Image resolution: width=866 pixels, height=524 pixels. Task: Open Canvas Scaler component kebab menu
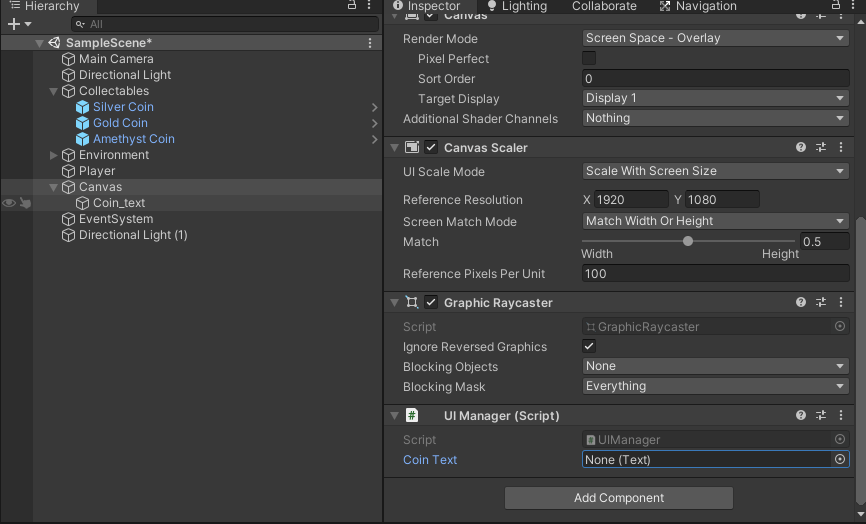pyautogui.click(x=841, y=147)
